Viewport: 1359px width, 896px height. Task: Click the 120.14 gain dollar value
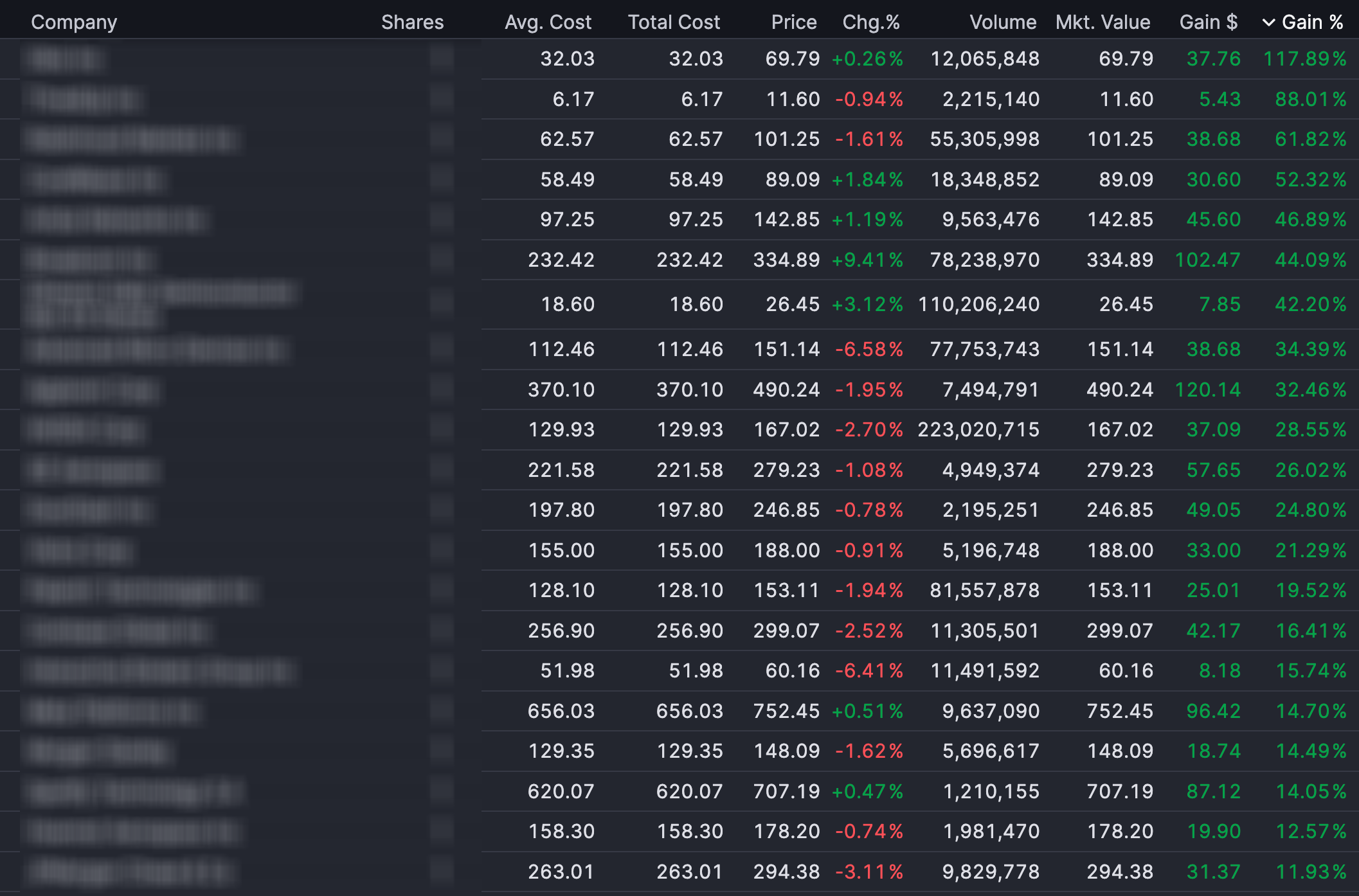[x=1207, y=390]
